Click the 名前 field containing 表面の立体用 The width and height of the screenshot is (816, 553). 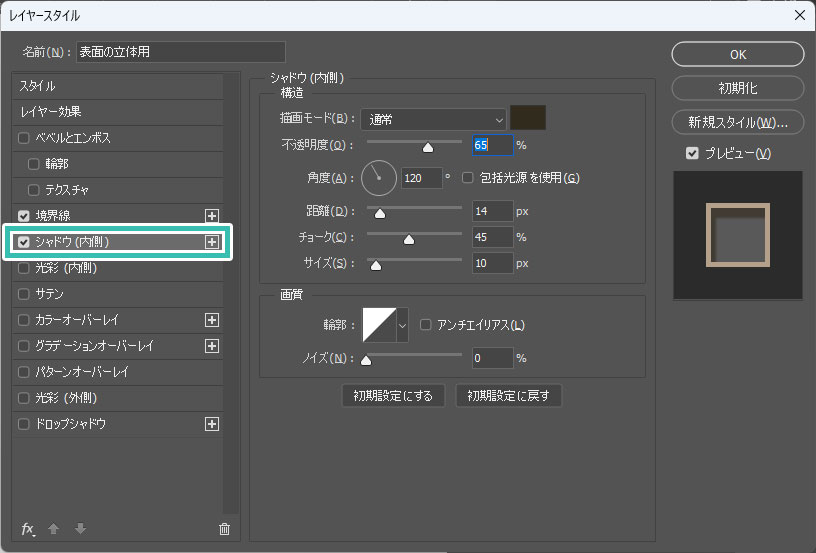(181, 52)
